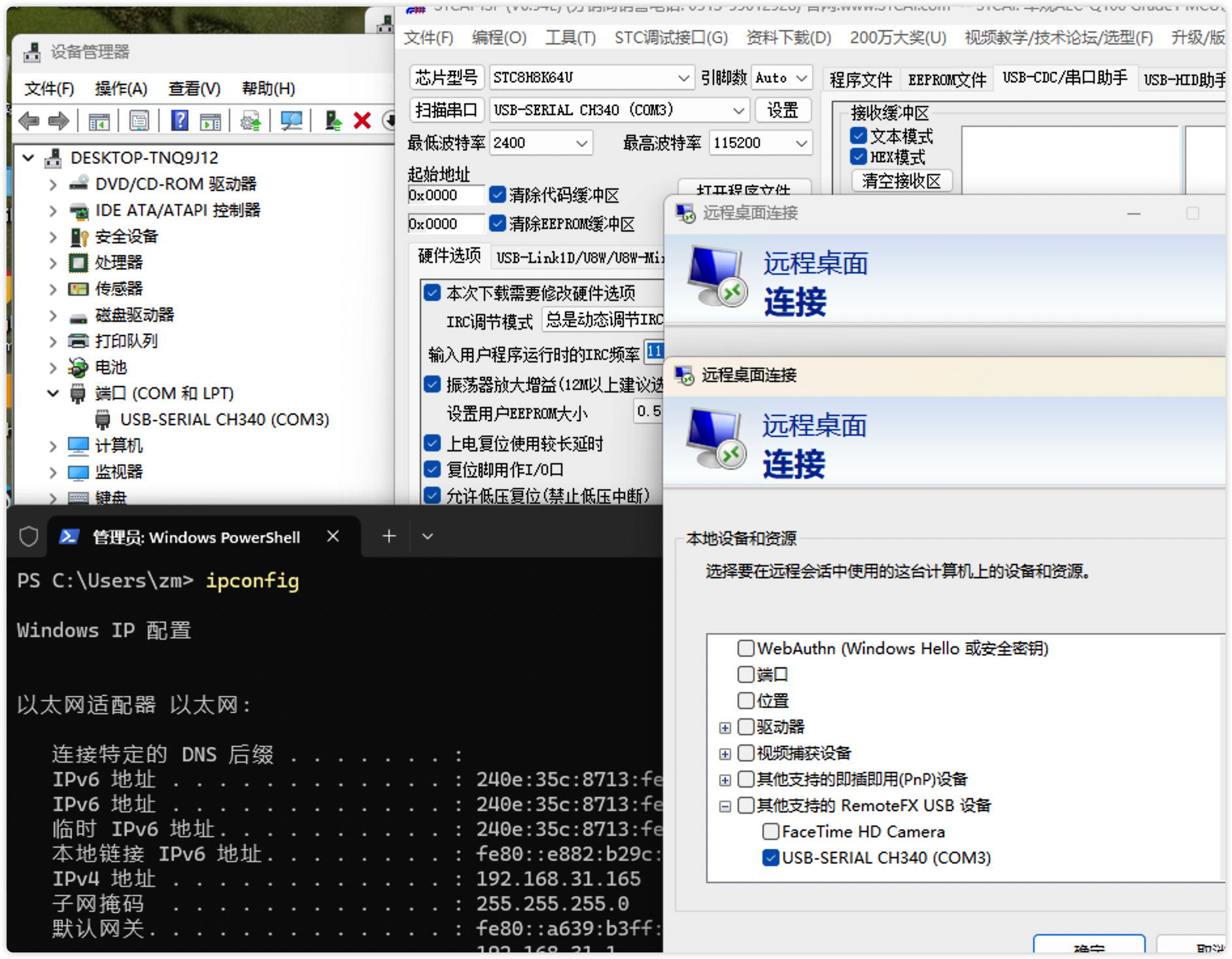Toggle 文本模式 checkbox in receive buffer
Screen dimensions: 1232x959
click(859, 136)
